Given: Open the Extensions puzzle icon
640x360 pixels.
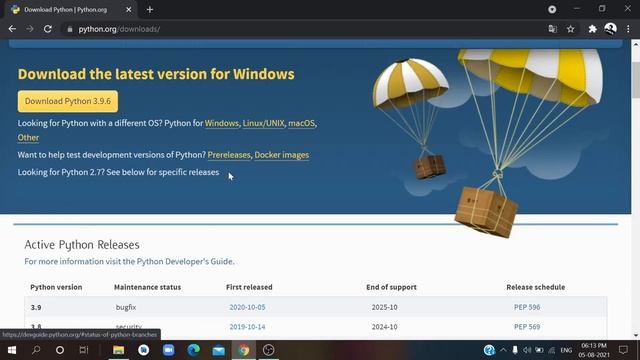Looking at the screenshot, I should (592, 29).
